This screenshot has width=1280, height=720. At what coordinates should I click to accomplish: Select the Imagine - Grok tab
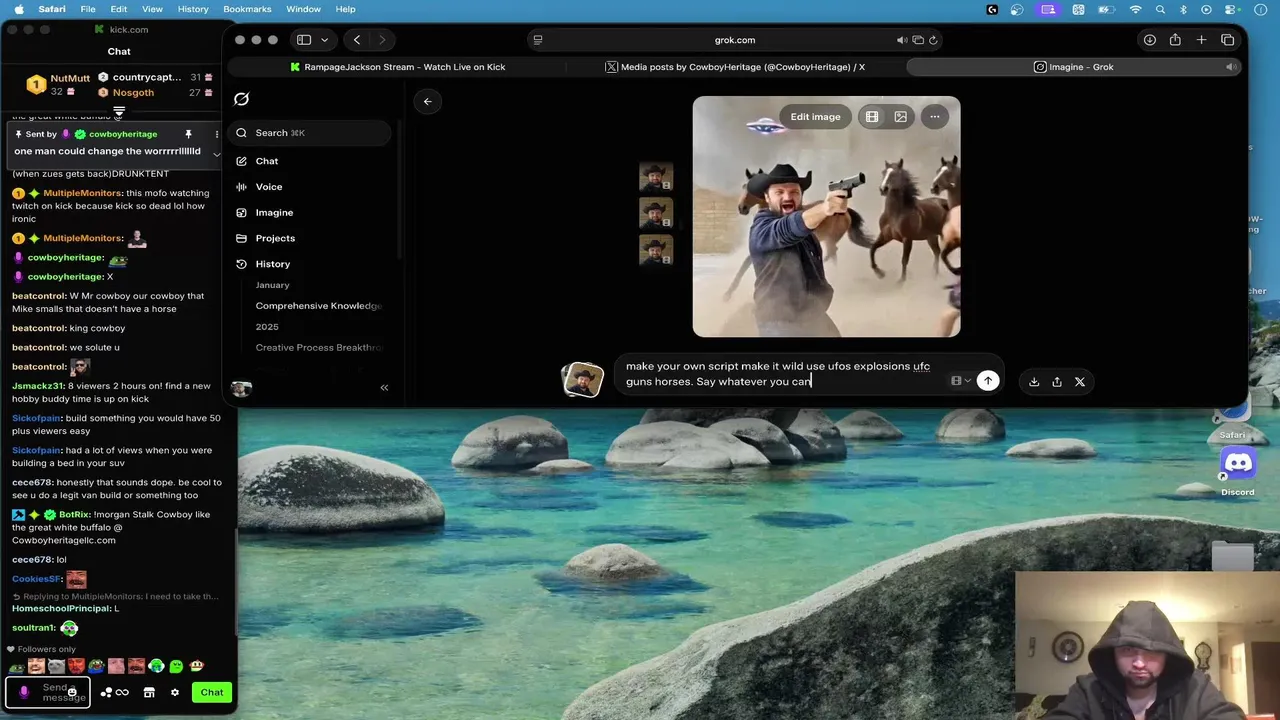pyautogui.click(x=1073, y=67)
